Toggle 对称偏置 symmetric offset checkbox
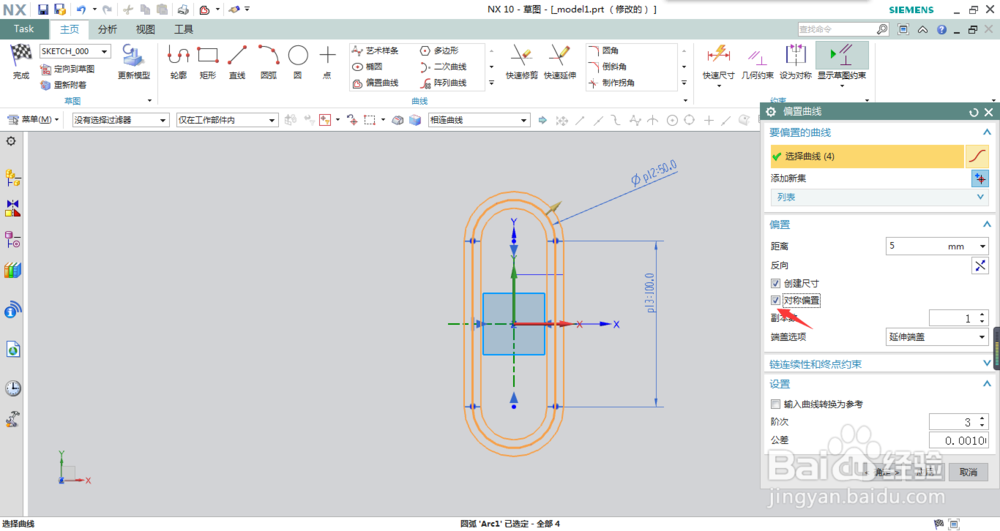The image size is (1000, 531). click(x=776, y=300)
